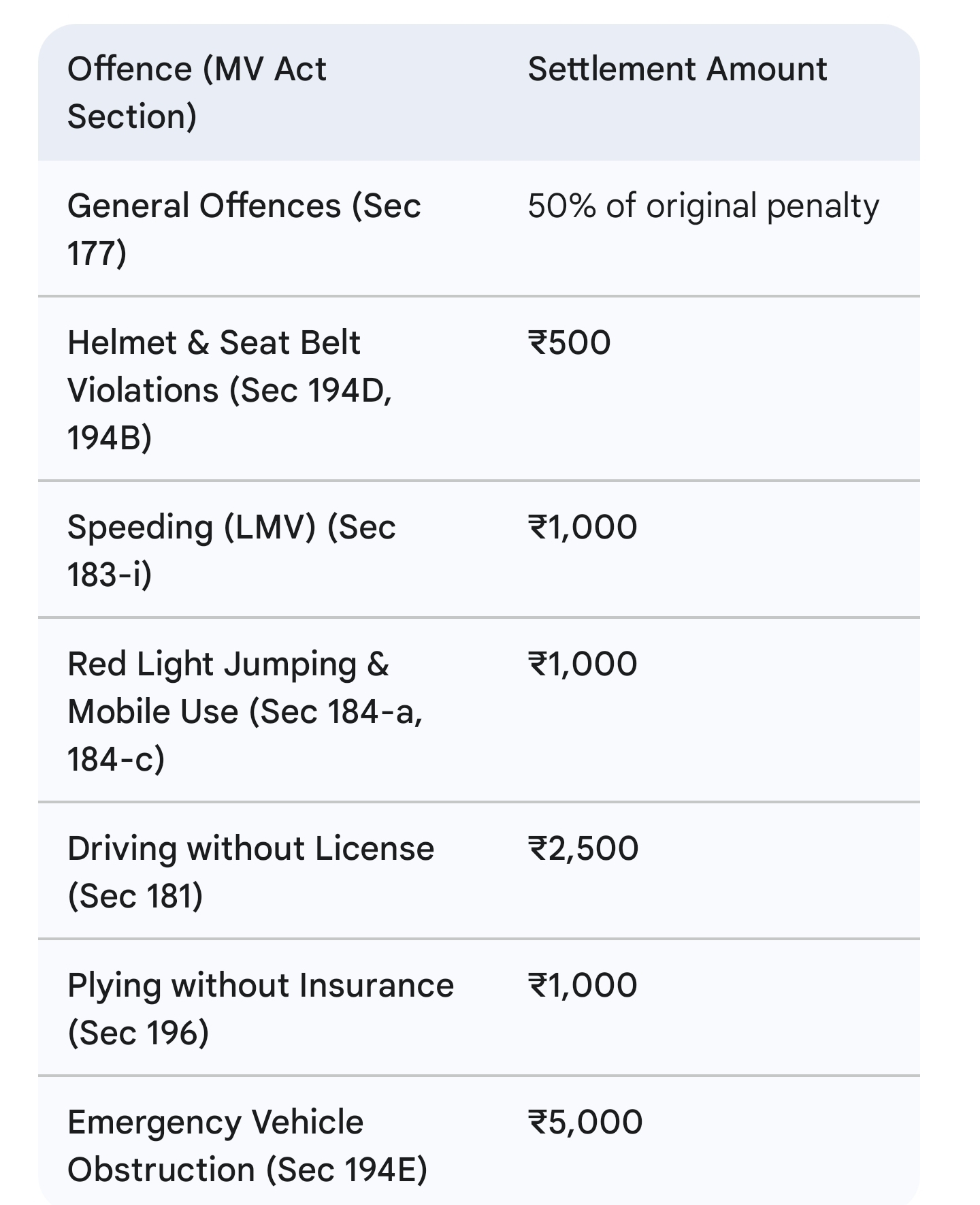Select the 'Helmet & Seat Belt Violations' offence text

229,389
